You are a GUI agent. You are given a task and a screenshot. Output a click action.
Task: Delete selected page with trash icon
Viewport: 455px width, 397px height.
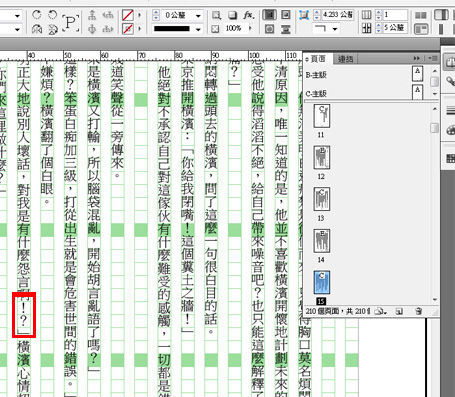(x=418, y=311)
